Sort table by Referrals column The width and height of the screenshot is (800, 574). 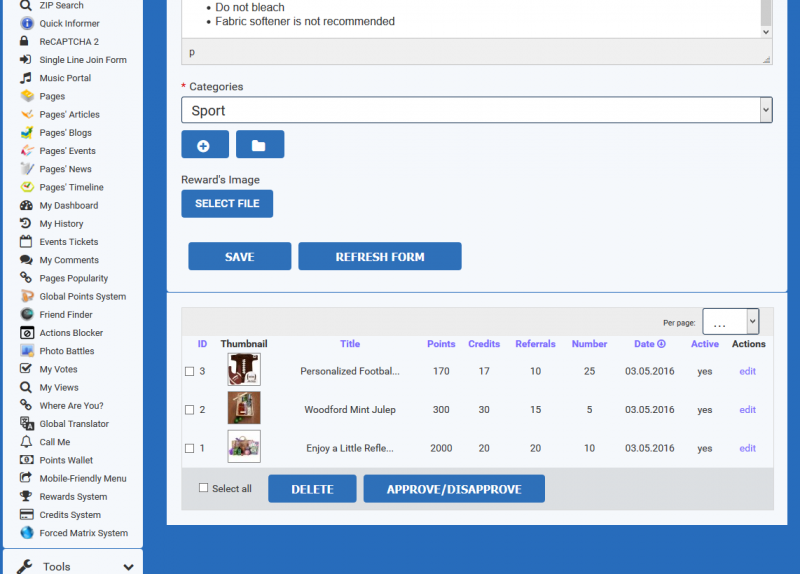coord(535,344)
